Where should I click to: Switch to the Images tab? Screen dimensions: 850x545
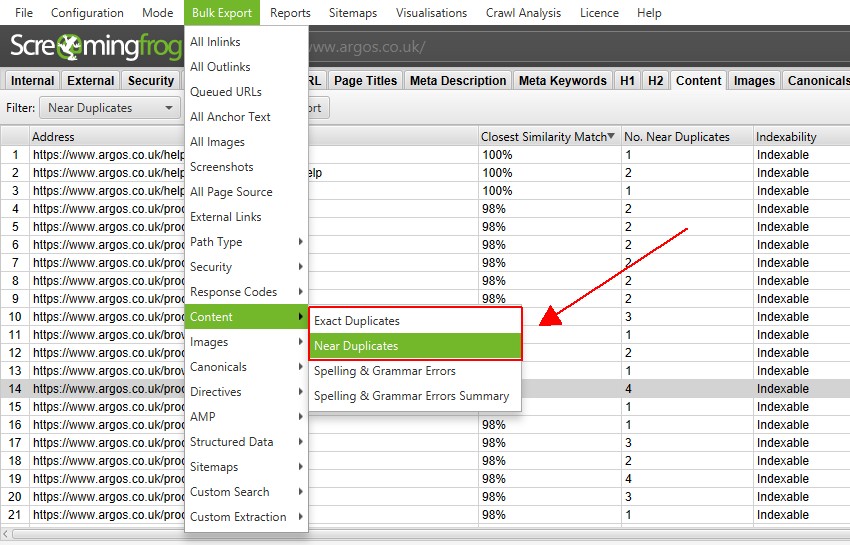pos(754,80)
